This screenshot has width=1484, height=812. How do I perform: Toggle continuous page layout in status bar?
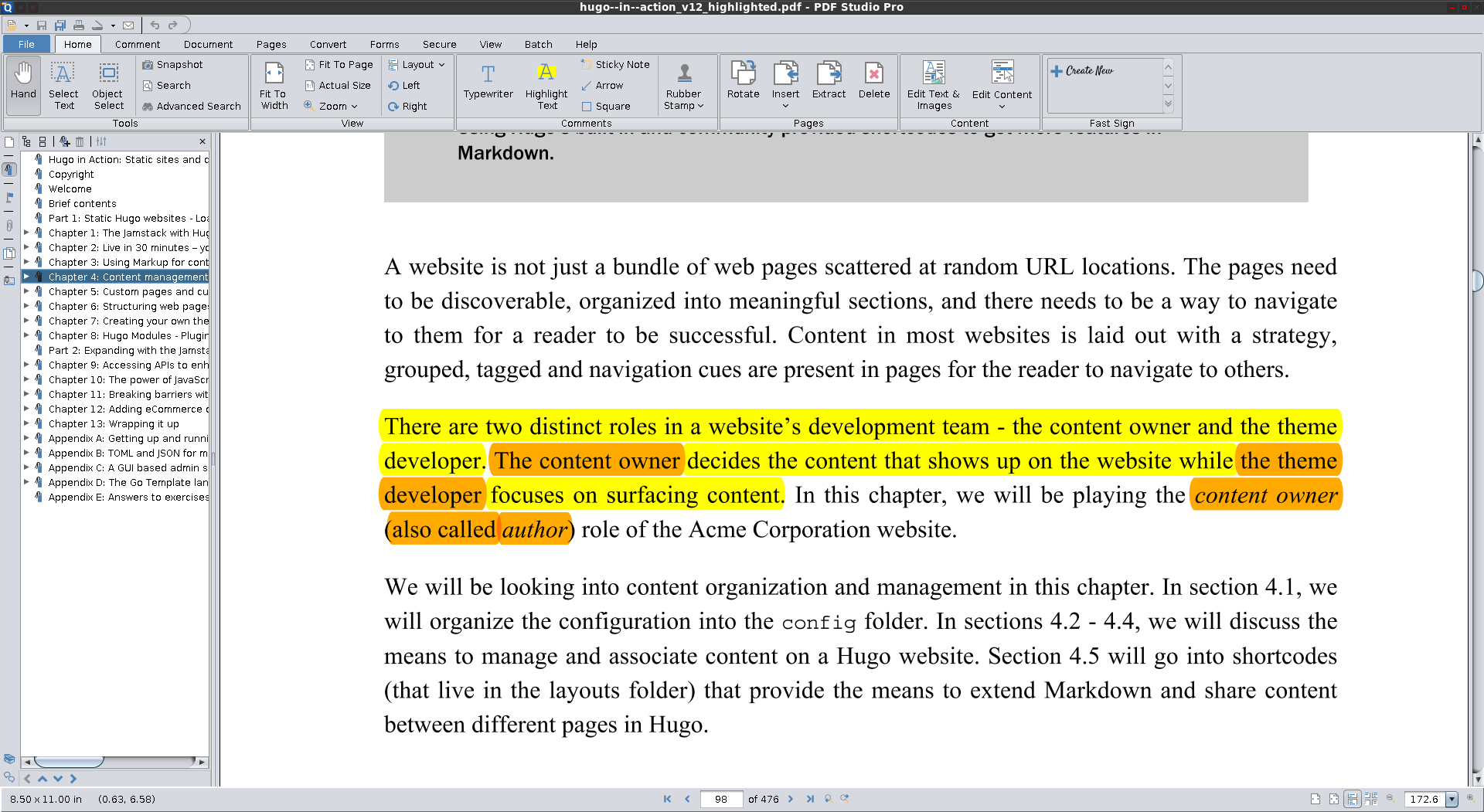coord(1353,799)
